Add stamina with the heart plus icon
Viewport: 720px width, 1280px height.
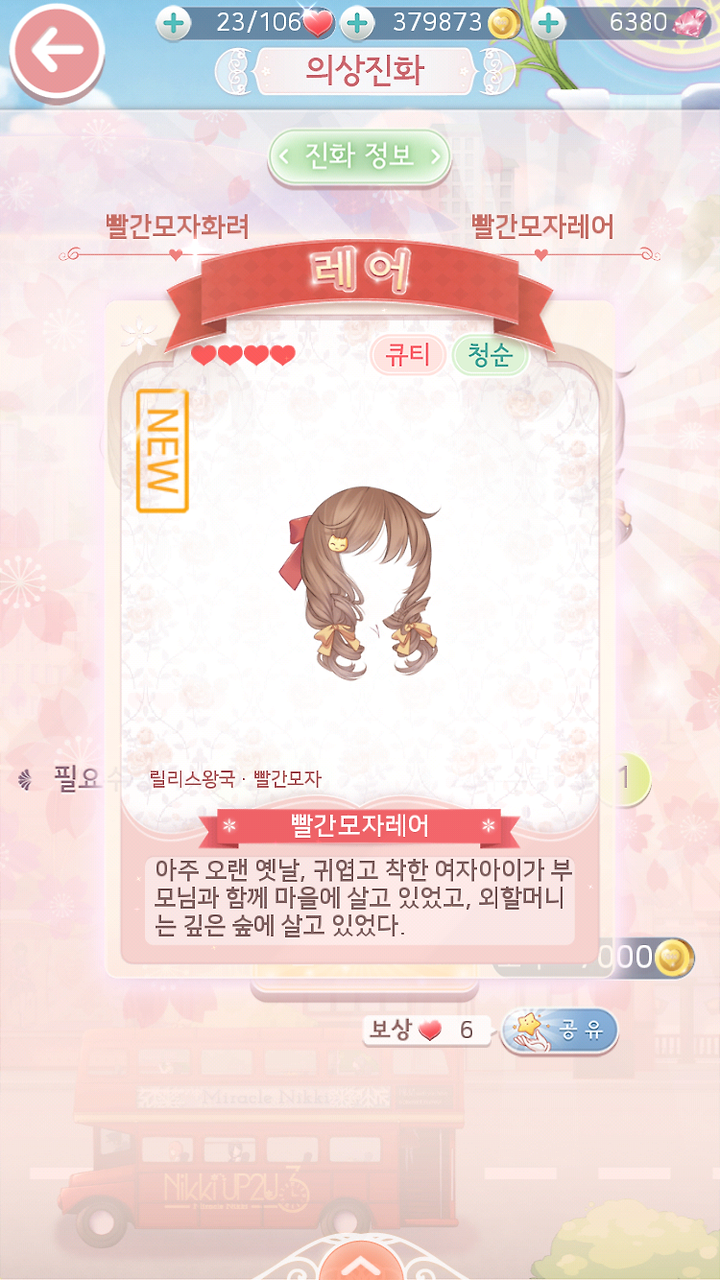174,22
